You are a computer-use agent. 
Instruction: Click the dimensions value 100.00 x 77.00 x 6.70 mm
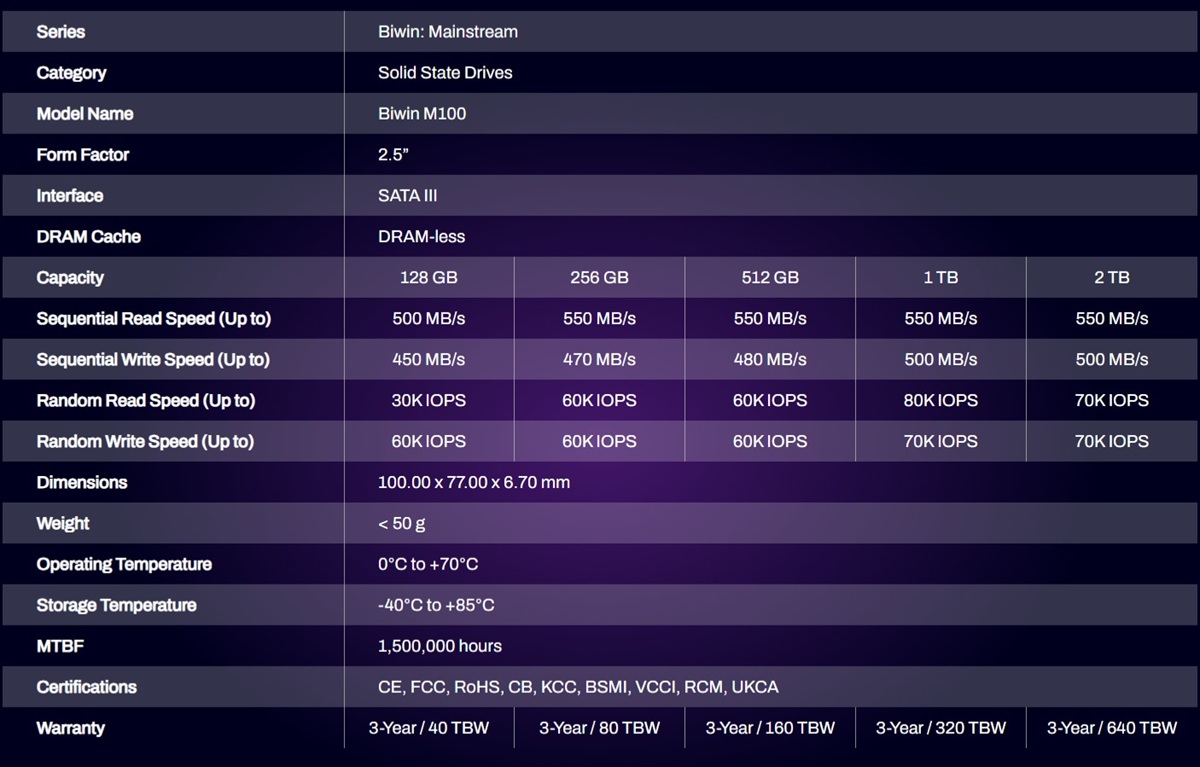pyautogui.click(x=473, y=483)
